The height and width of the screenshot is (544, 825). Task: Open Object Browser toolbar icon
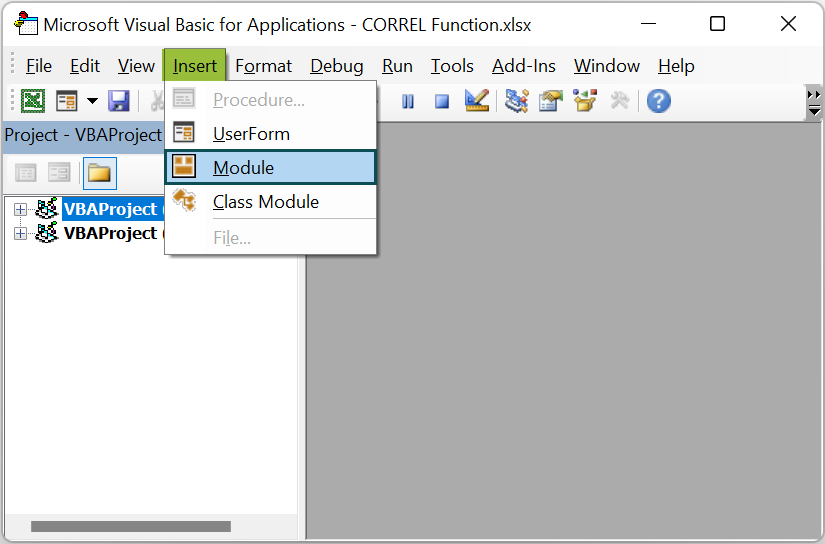(585, 100)
